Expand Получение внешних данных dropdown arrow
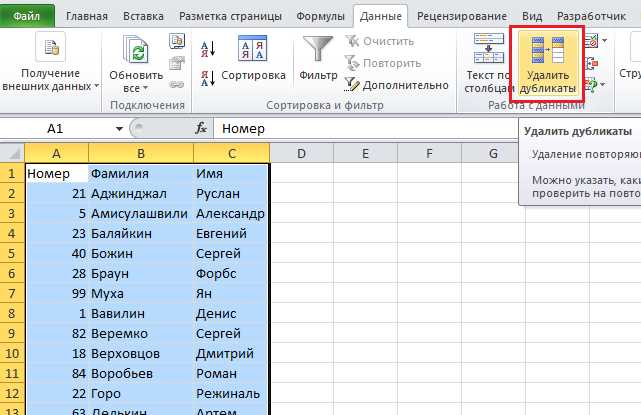Viewport: 641px width, 415px height. 96,86
